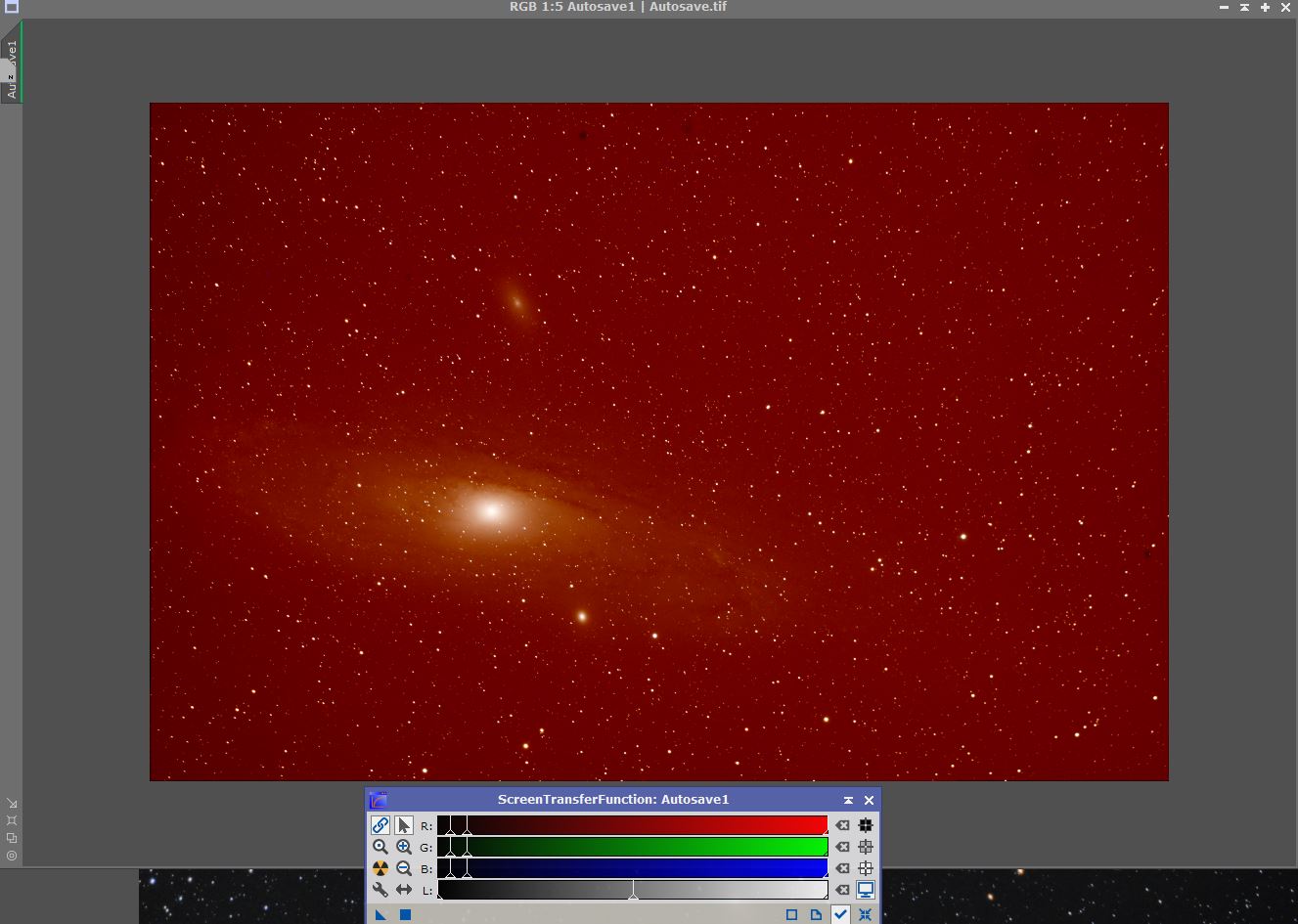Image resolution: width=1298 pixels, height=924 pixels.
Task: Click the pan mode double-arrow icon
Action: click(x=403, y=890)
